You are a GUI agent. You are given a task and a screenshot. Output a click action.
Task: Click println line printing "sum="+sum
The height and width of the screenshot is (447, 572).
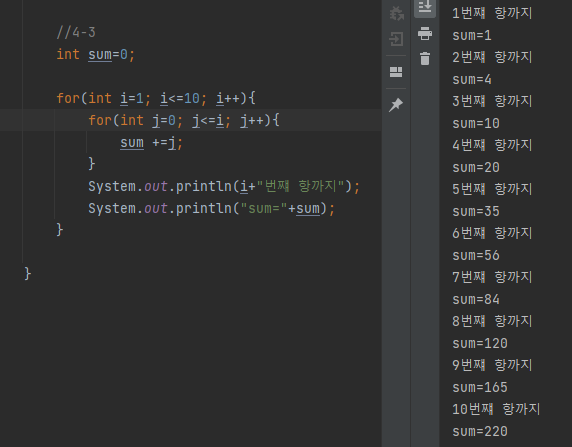tap(211, 208)
